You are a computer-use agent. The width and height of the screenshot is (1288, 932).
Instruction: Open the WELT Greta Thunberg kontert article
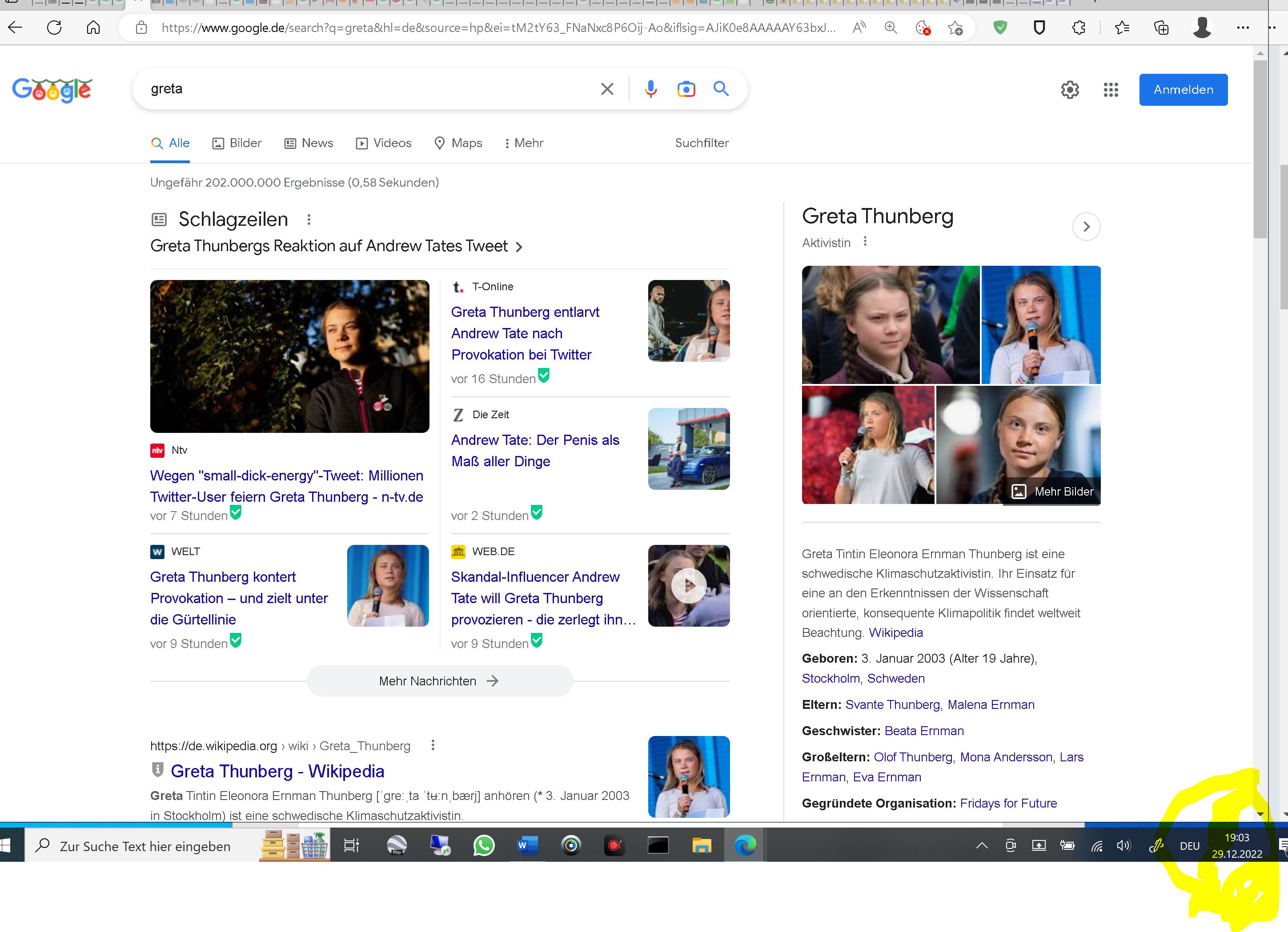(x=238, y=598)
